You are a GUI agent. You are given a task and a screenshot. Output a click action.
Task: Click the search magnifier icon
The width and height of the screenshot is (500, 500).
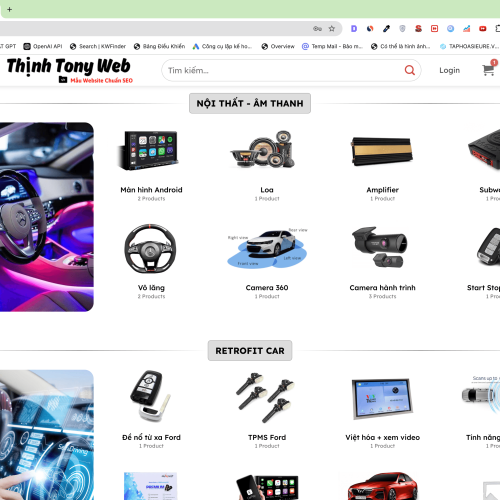tap(410, 70)
